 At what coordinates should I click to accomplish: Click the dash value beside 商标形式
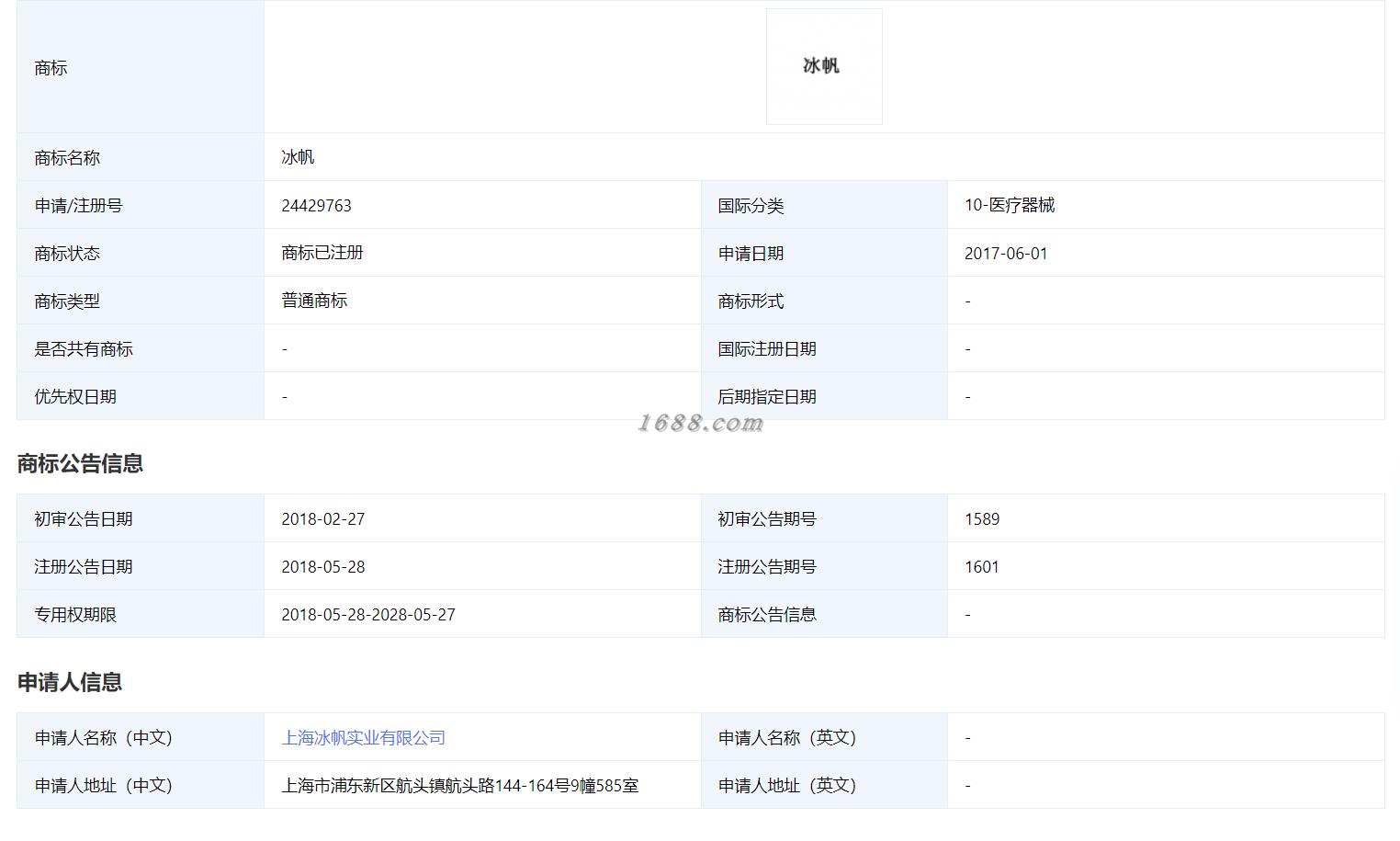tap(967, 301)
